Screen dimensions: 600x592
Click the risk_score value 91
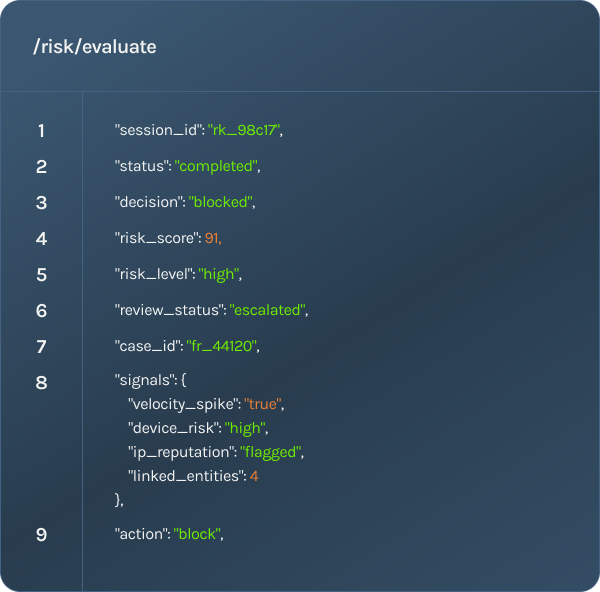212,238
